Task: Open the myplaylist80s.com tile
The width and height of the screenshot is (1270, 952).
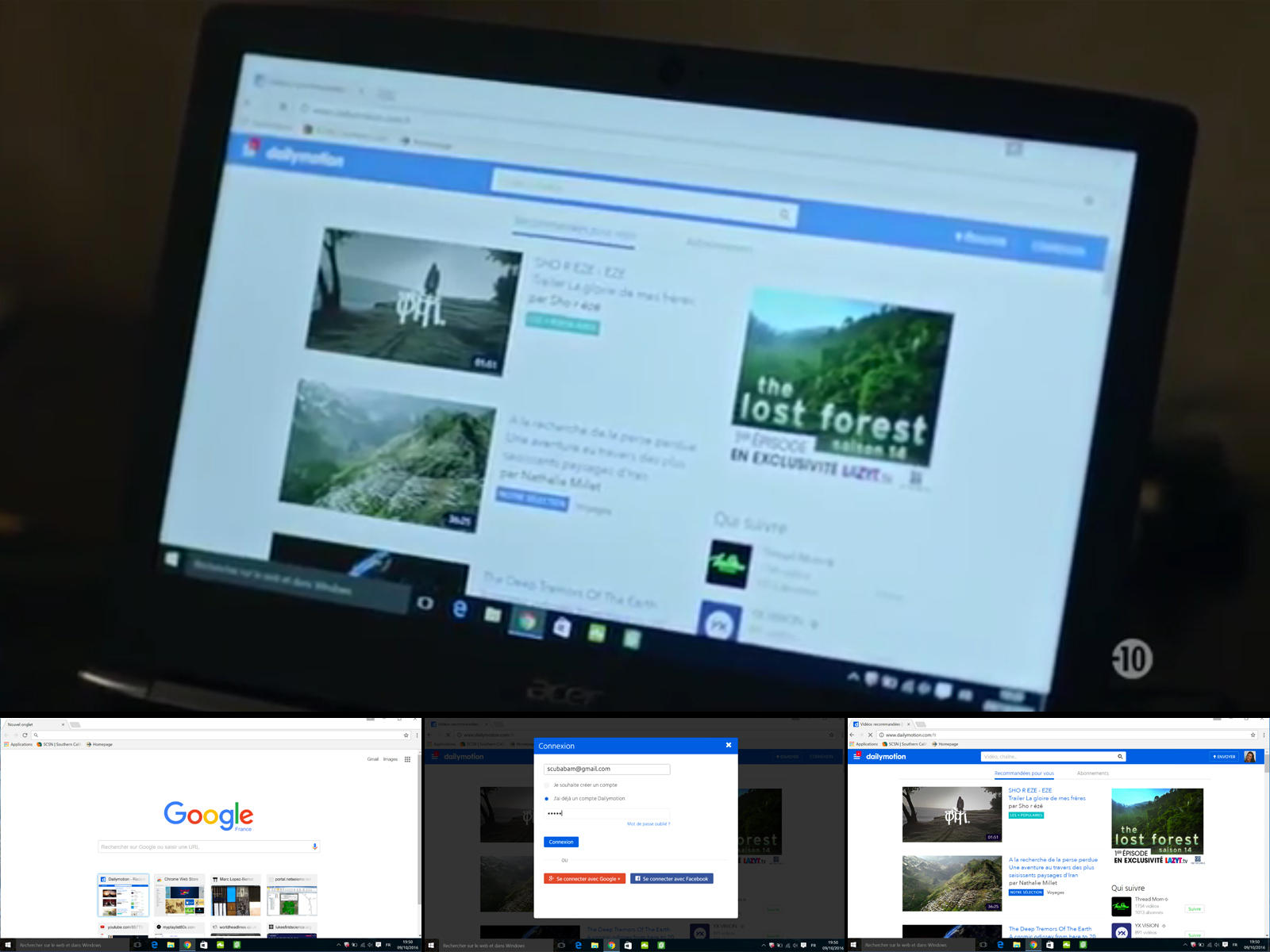Action: [x=179, y=929]
